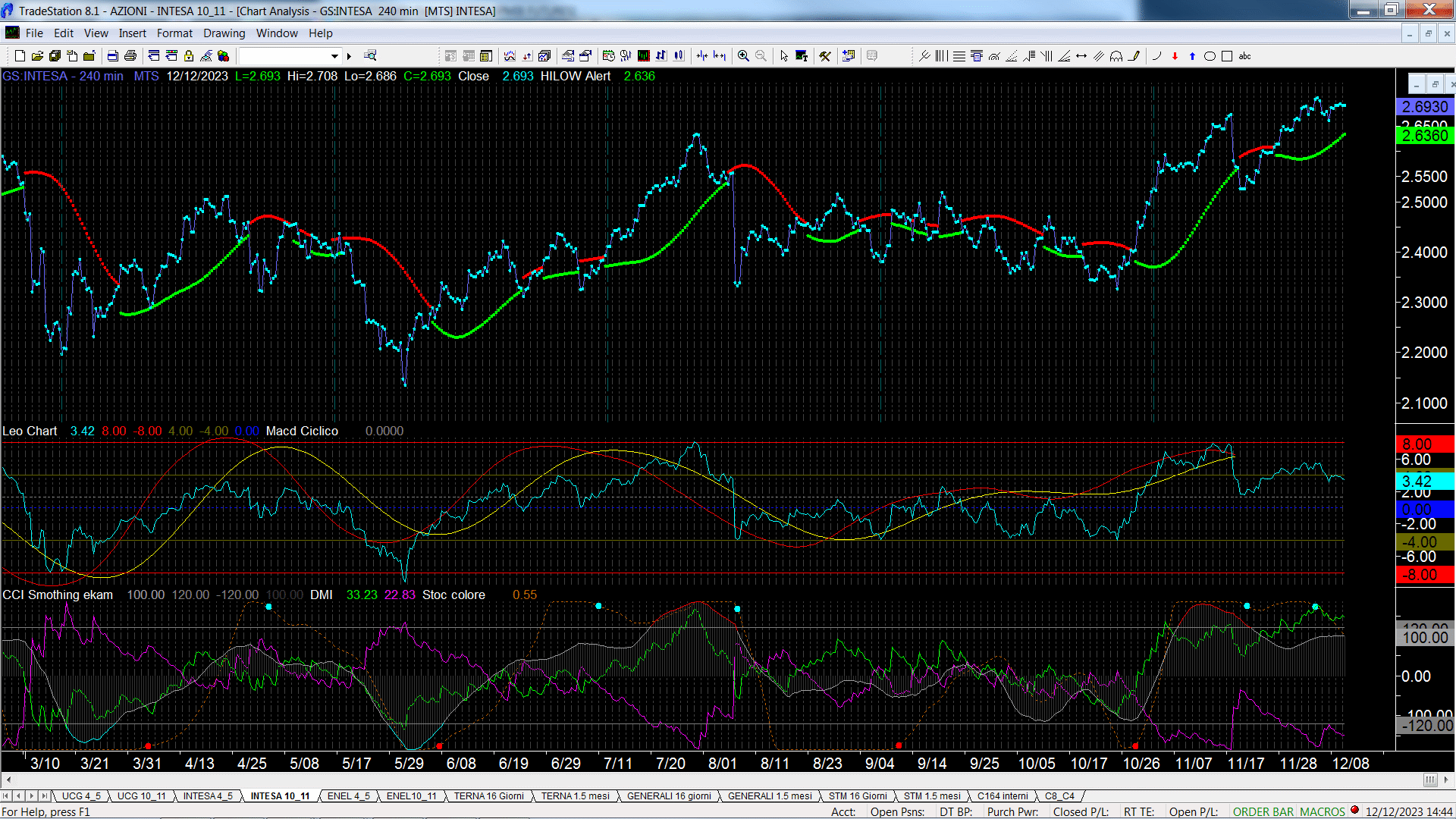Click the ORDER BAR status label
This screenshot has height=819, width=1456.
pos(1263,812)
